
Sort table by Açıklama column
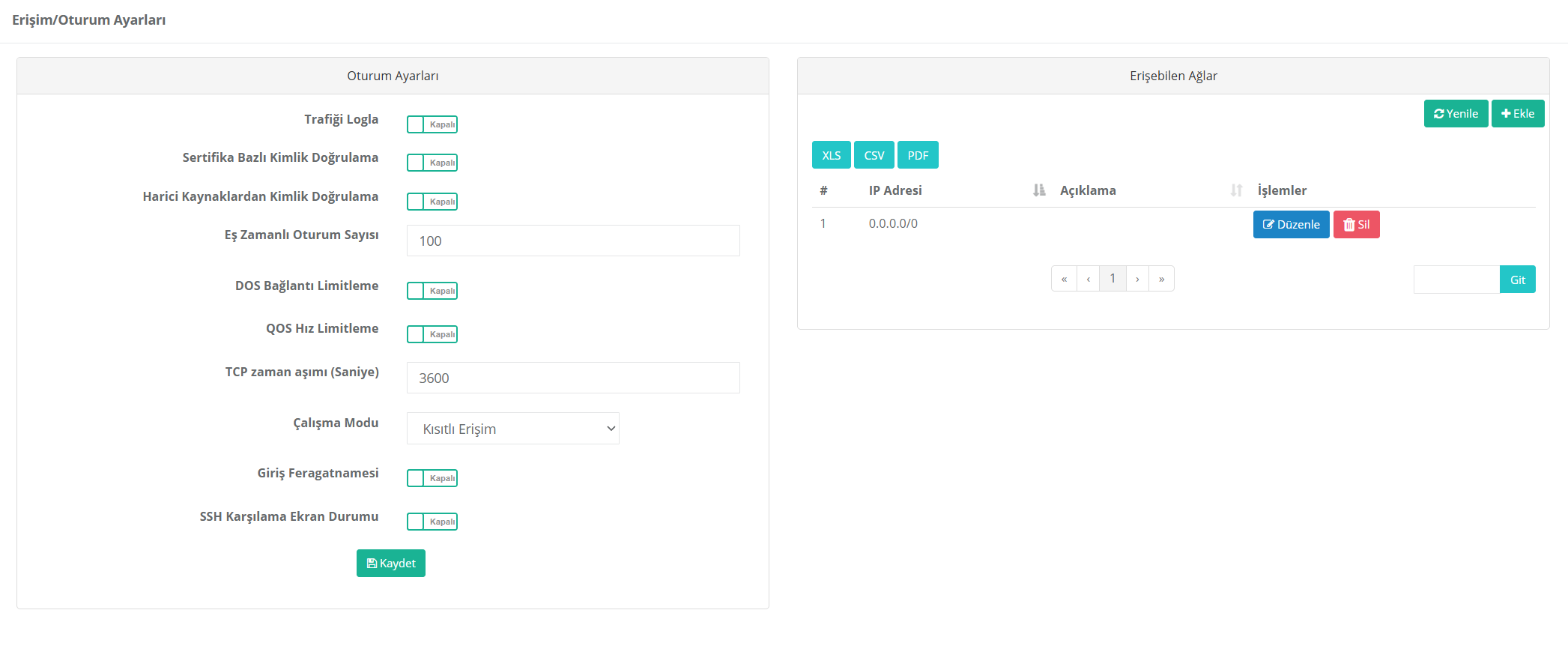(1235, 190)
